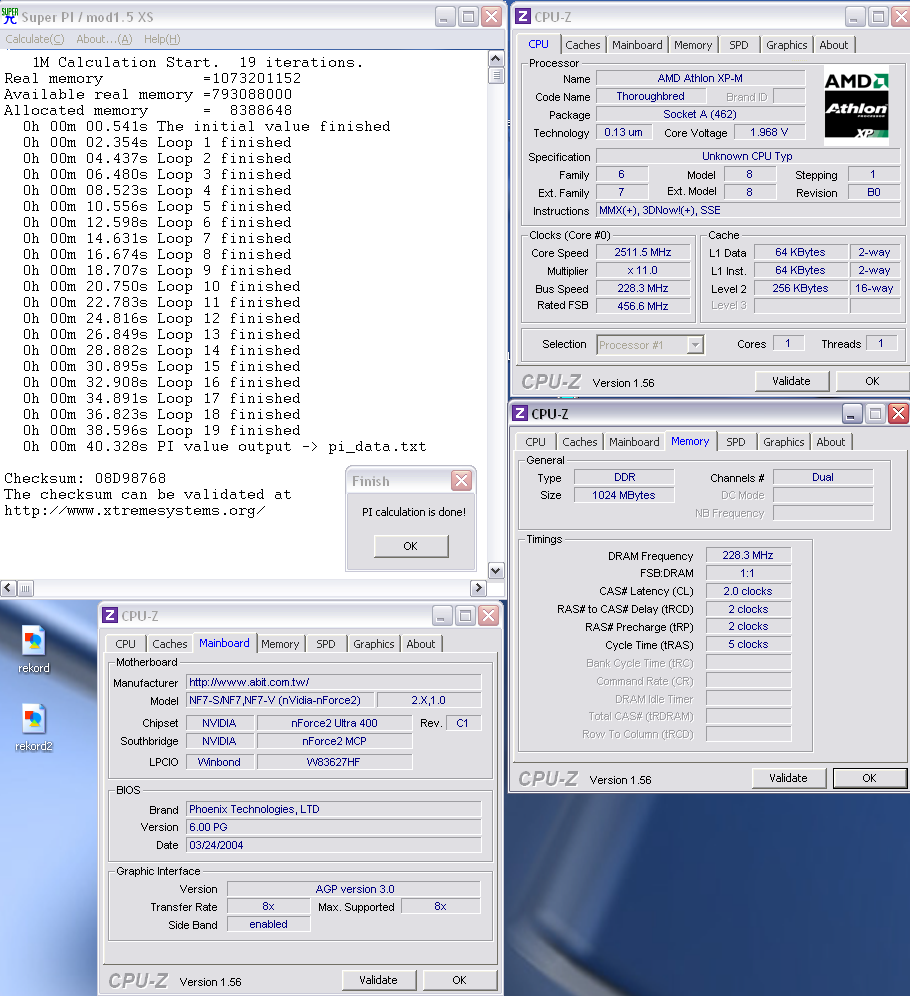The height and width of the screenshot is (996, 910).
Task: Switch to SPD tab in top CPU-Z window
Action: [x=739, y=45]
